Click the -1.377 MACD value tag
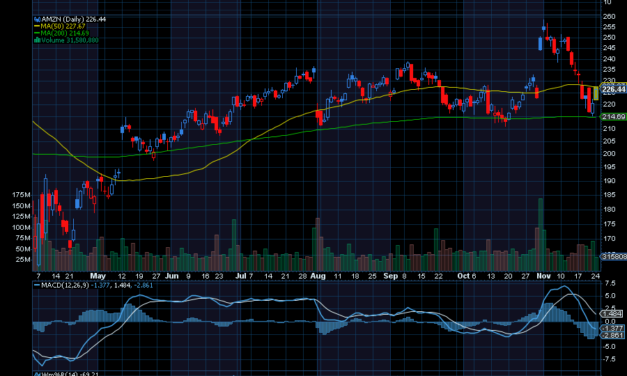This screenshot has height=376, width=627. [x=613, y=328]
